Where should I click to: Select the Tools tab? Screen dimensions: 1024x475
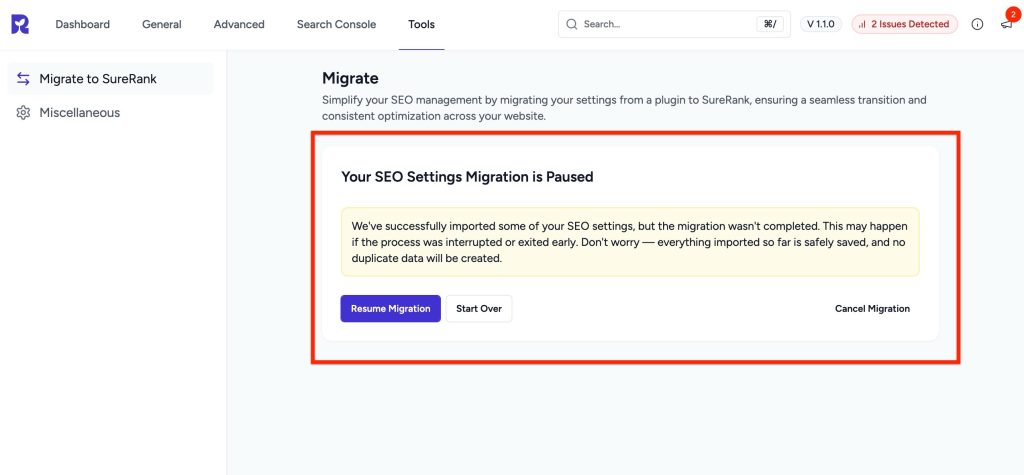(x=421, y=24)
